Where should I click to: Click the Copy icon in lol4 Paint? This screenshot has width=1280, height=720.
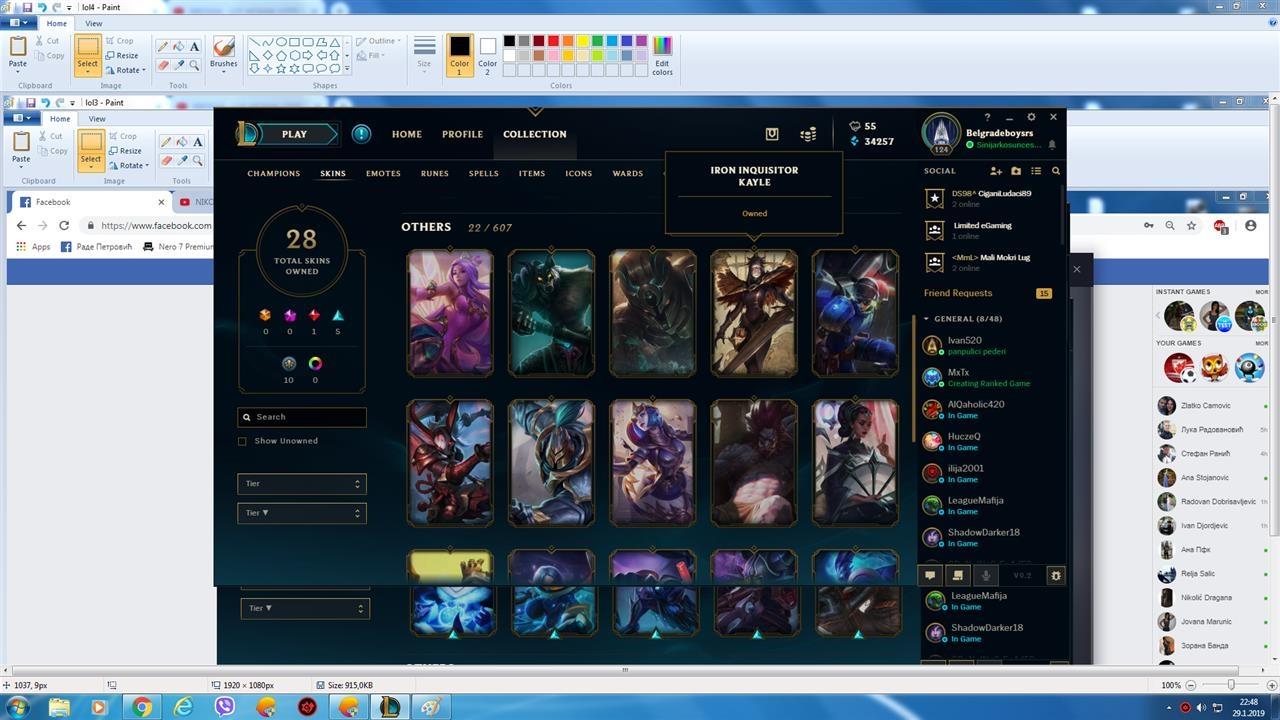[41, 56]
